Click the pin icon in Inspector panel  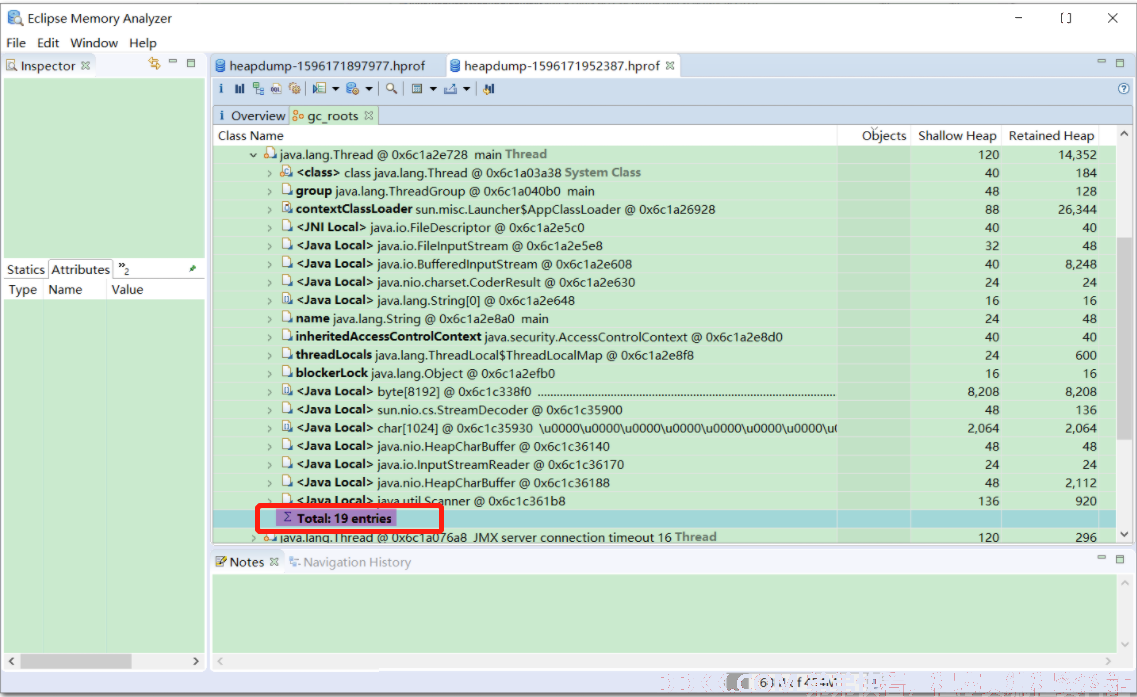pyautogui.click(x=192, y=269)
